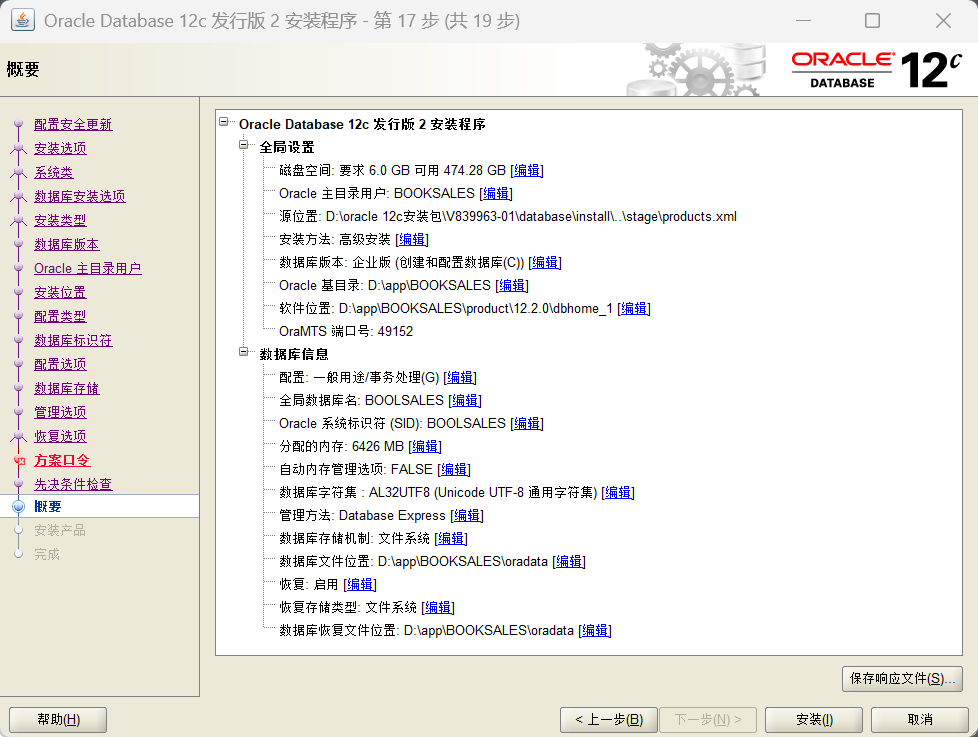
Task: Select the 源位置 products.xml path row
Action: (x=508, y=216)
